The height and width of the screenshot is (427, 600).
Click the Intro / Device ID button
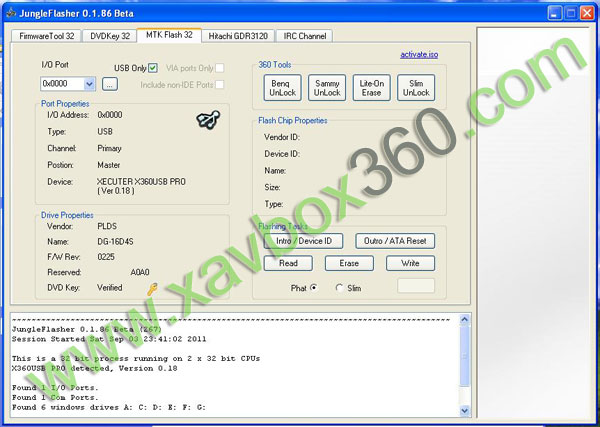click(303, 241)
